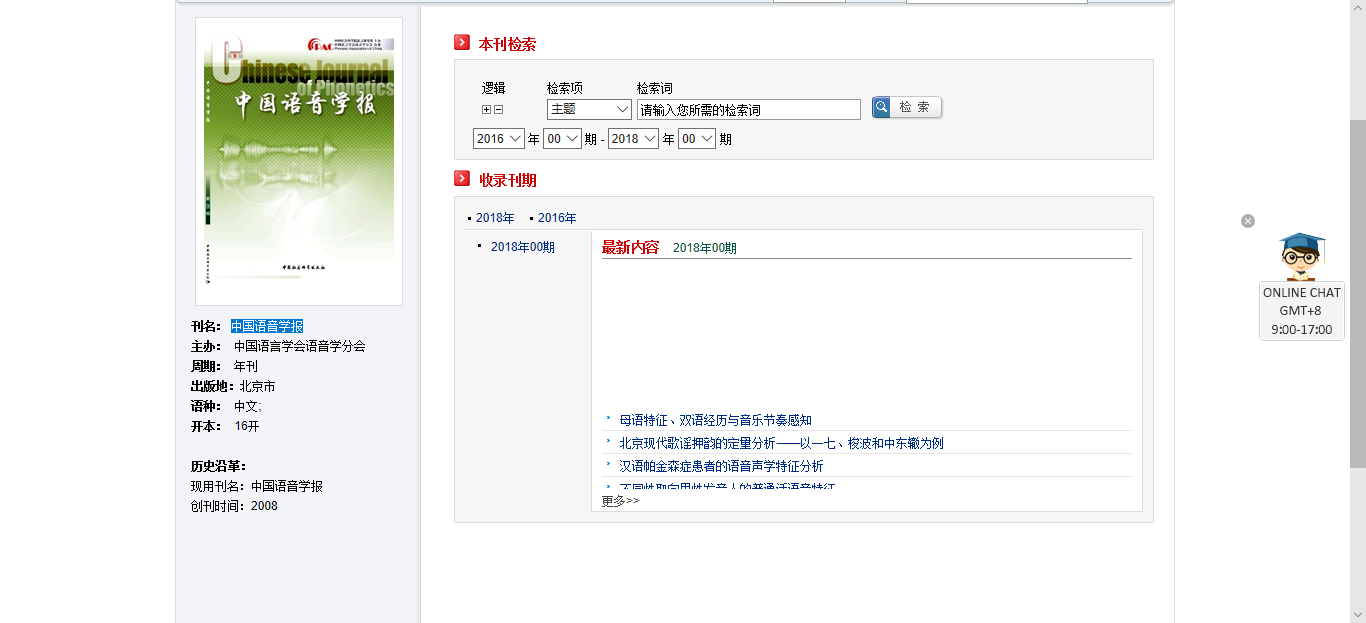Open the start issue 00 dropdown

click(x=562, y=139)
